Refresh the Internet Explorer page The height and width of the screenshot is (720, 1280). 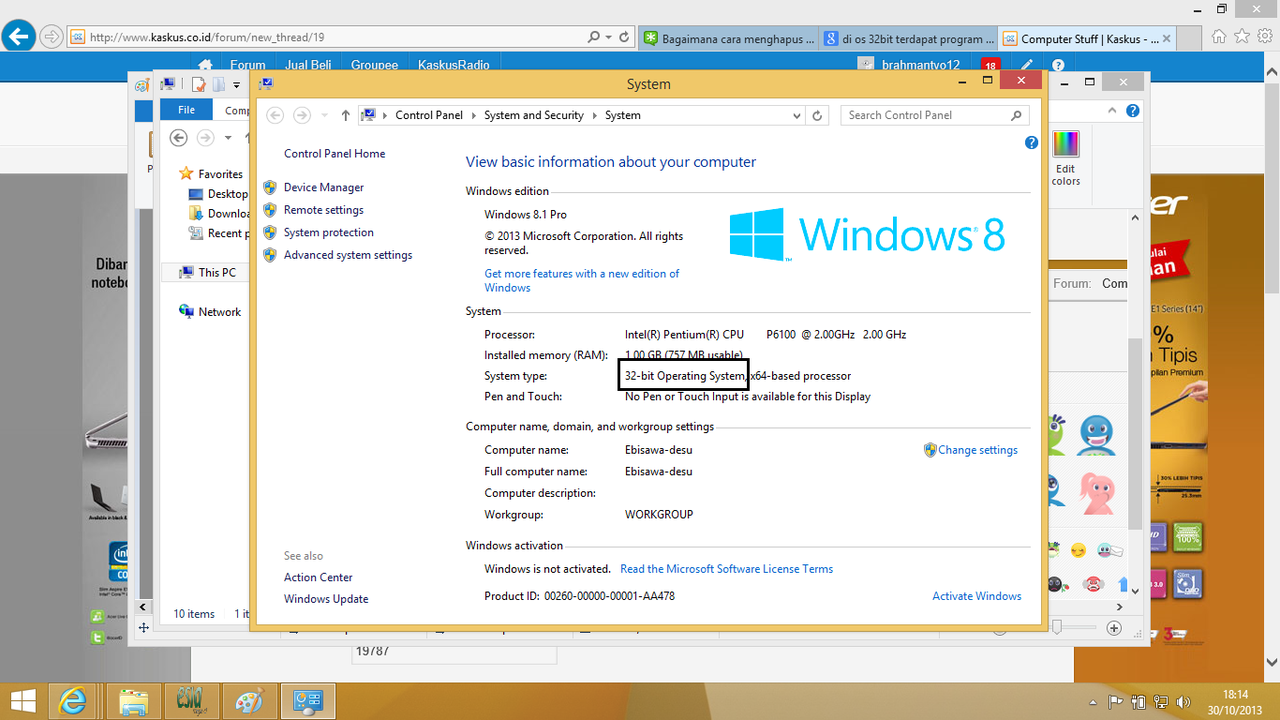click(x=625, y=37)
